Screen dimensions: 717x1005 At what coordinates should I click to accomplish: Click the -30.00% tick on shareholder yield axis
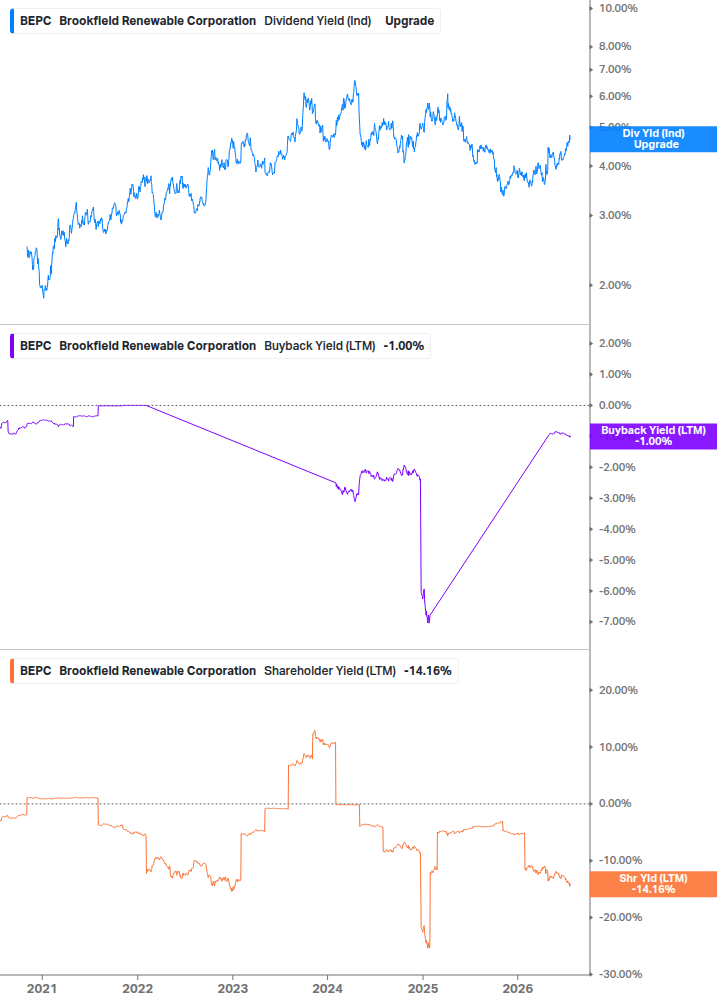pos(620,974)
